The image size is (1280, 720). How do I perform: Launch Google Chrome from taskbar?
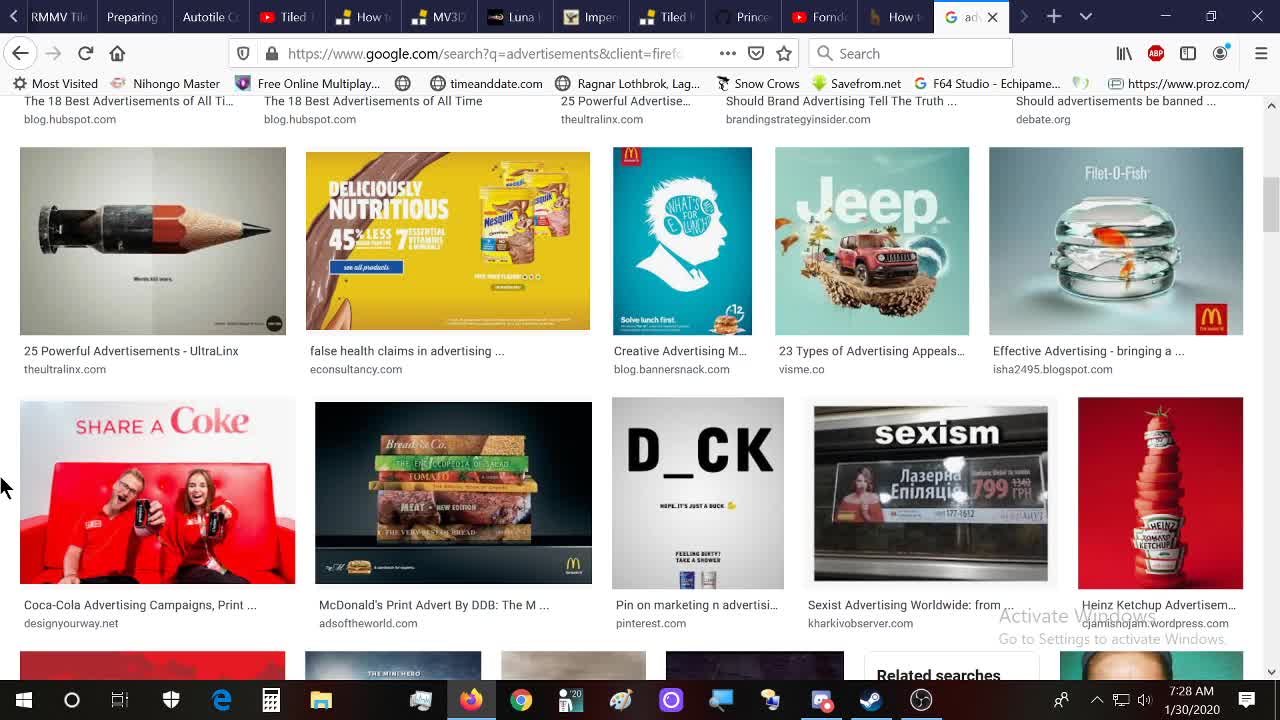coord(521,700)
